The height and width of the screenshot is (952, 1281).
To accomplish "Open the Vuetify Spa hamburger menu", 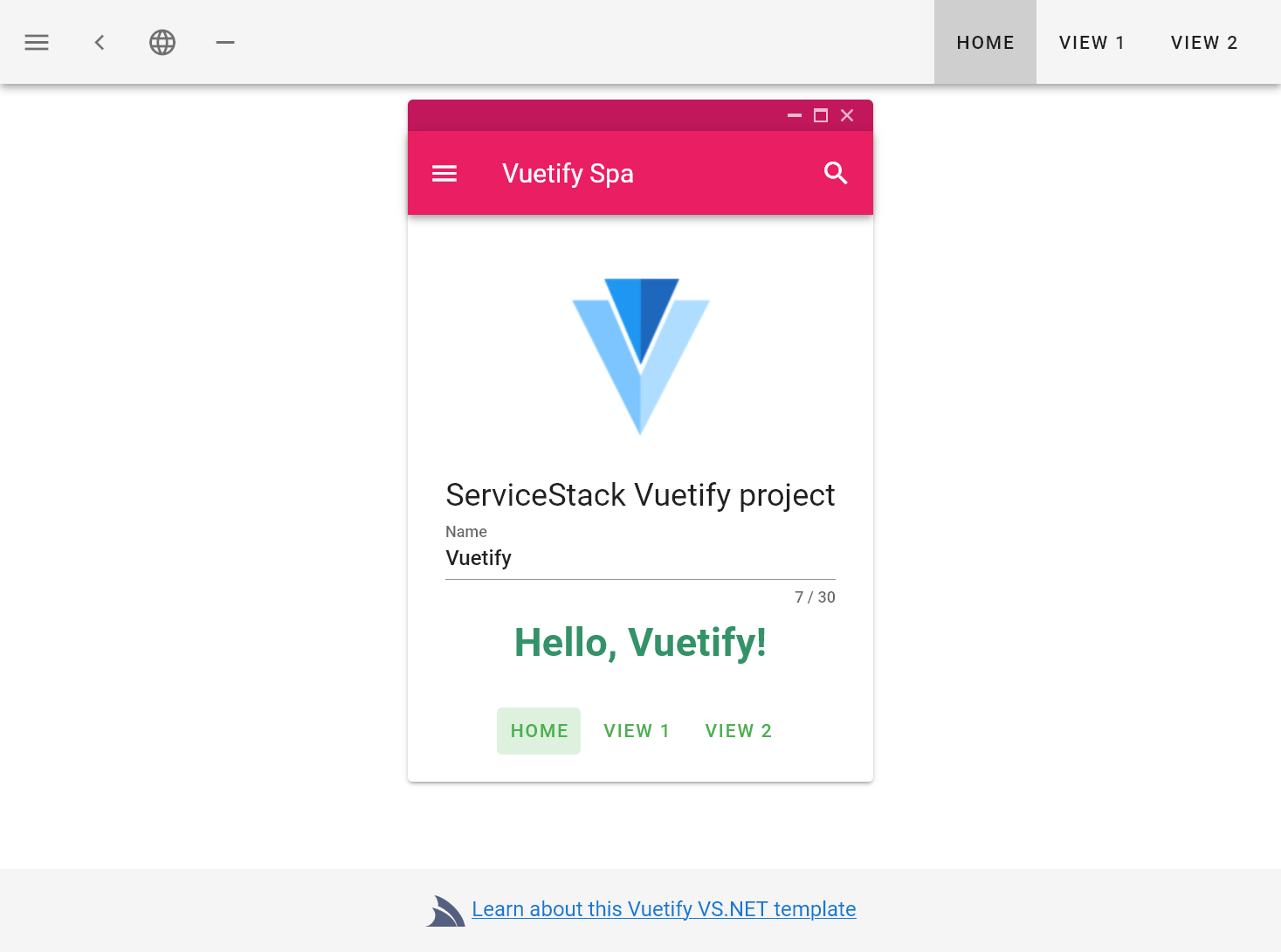I will (x=444, y=173).
